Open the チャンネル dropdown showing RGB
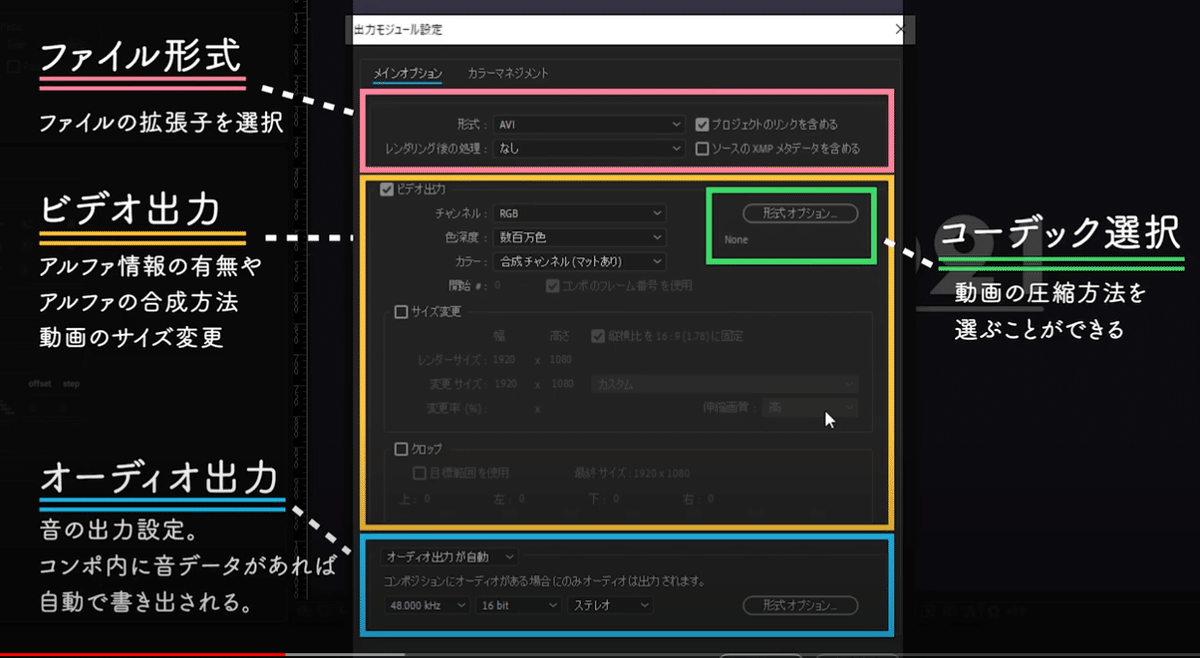Screen dimensions: 1200x658 (x=580, y=213)
